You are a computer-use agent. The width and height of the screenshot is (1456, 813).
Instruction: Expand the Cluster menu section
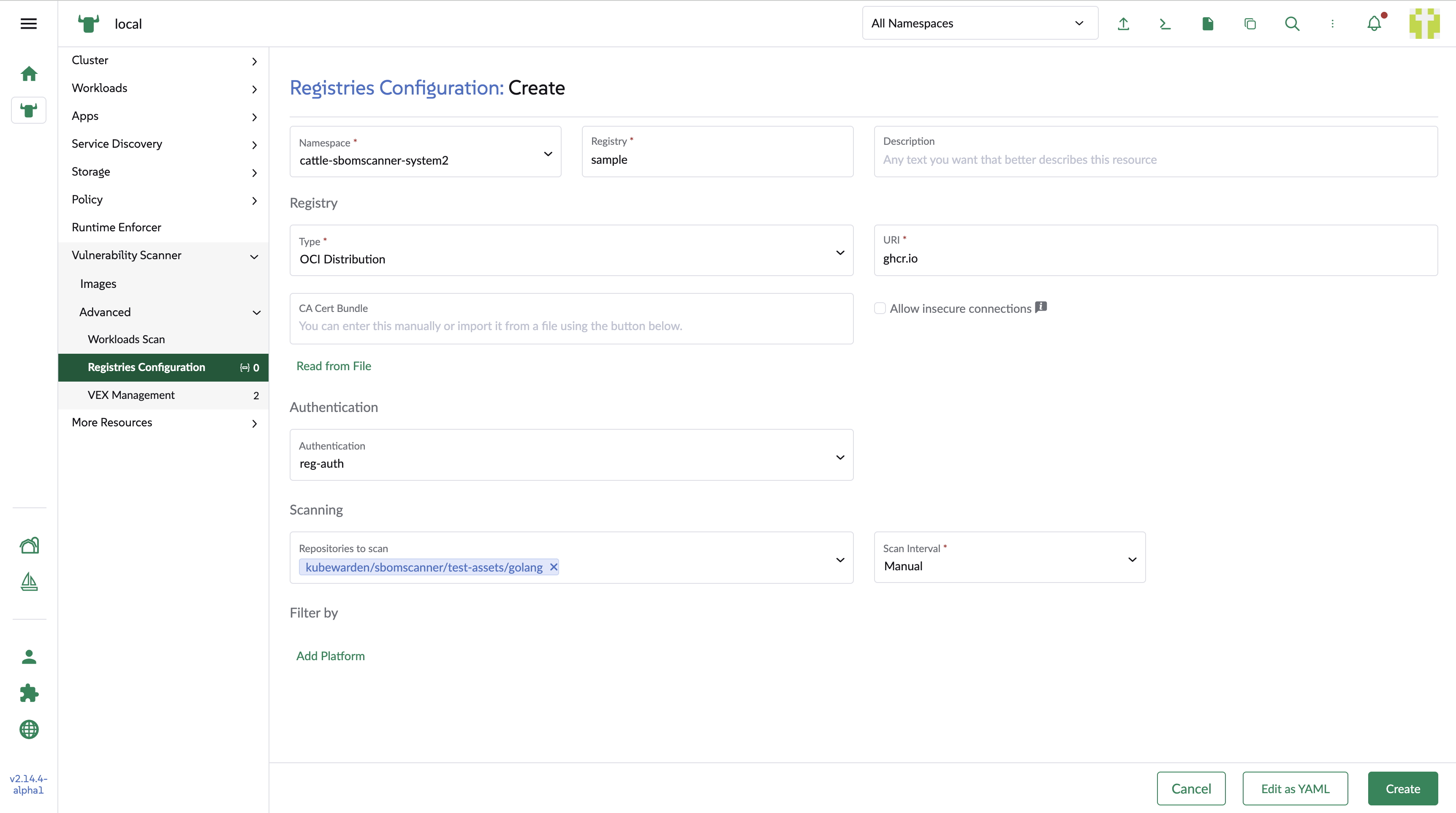point(163,60)
